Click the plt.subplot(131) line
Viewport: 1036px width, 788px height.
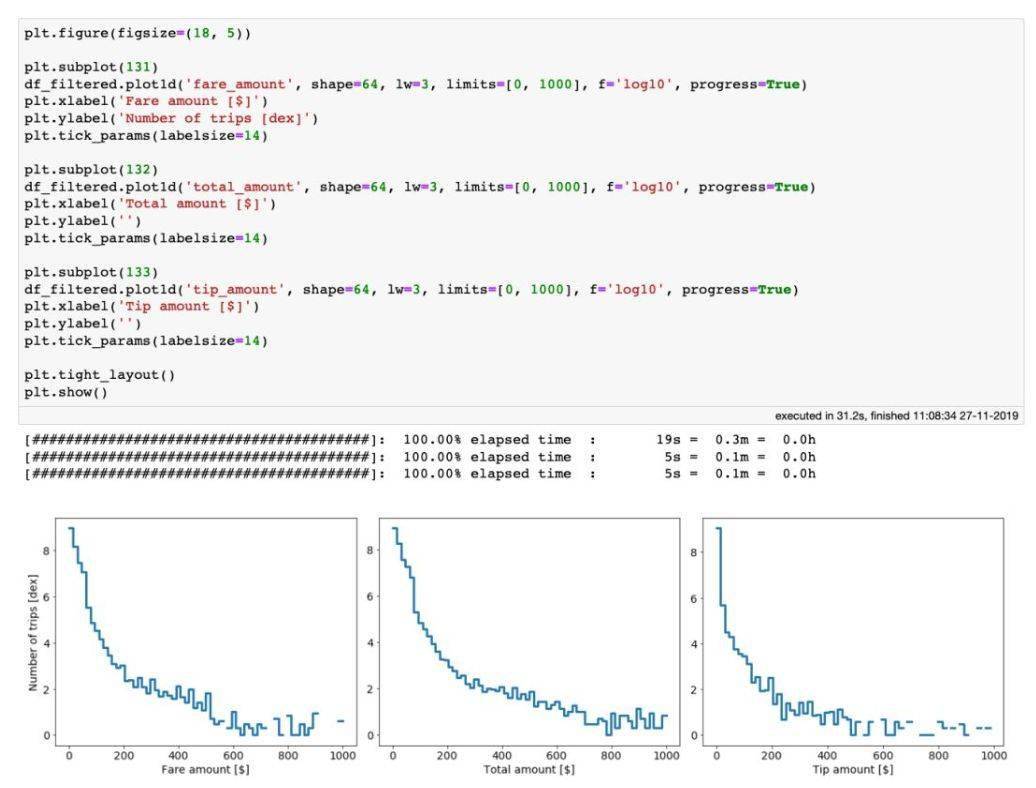tap(91, 67)
